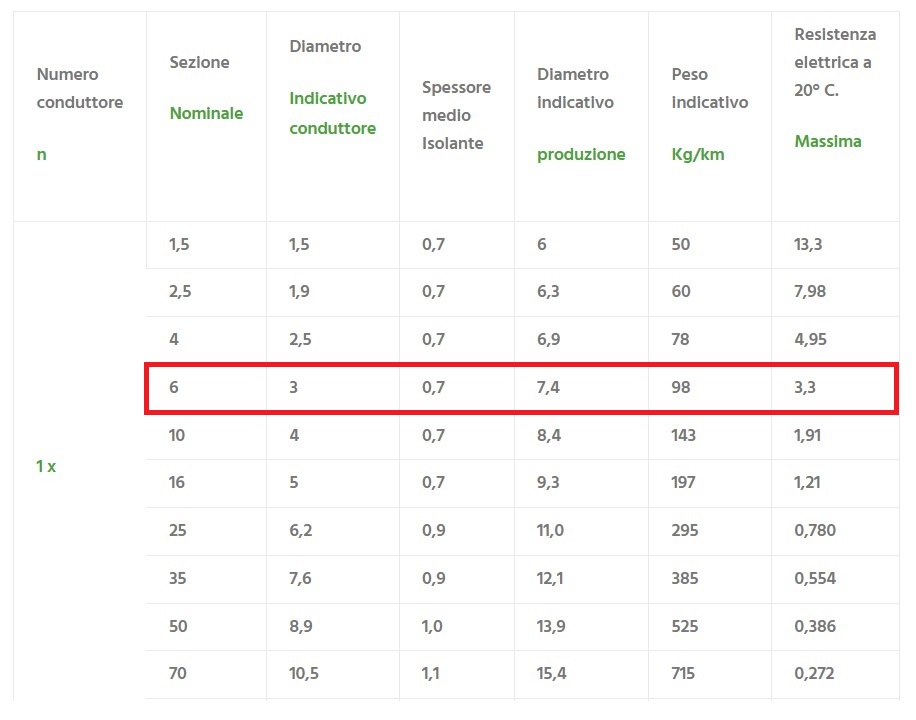Click the weight value 143 cell

pyautogui.click(x=684, y=435)
